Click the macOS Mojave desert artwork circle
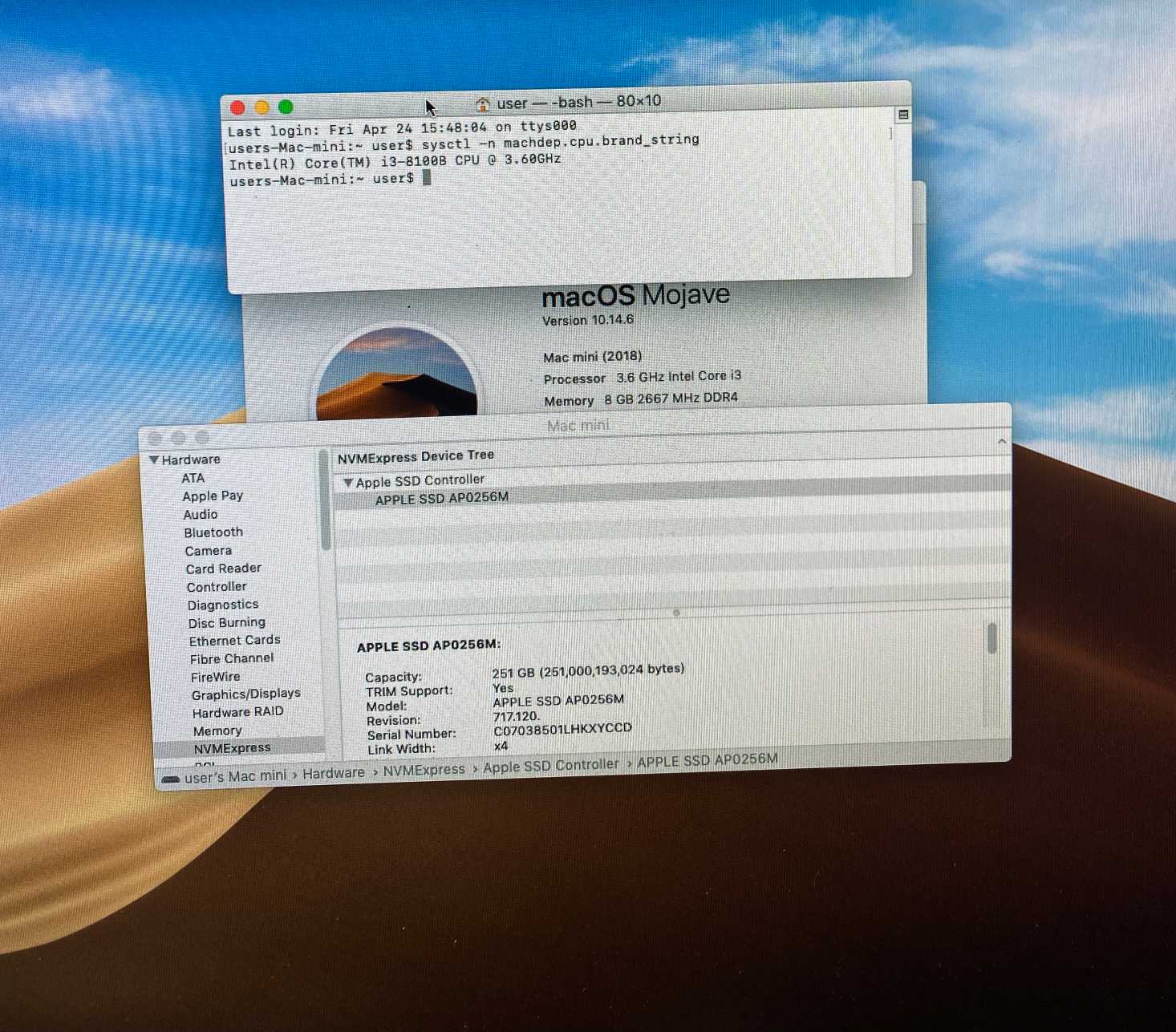Image resolution: width=1176 pixels, height=1032 pixels. pyautogui.click(x=397, y=374)
